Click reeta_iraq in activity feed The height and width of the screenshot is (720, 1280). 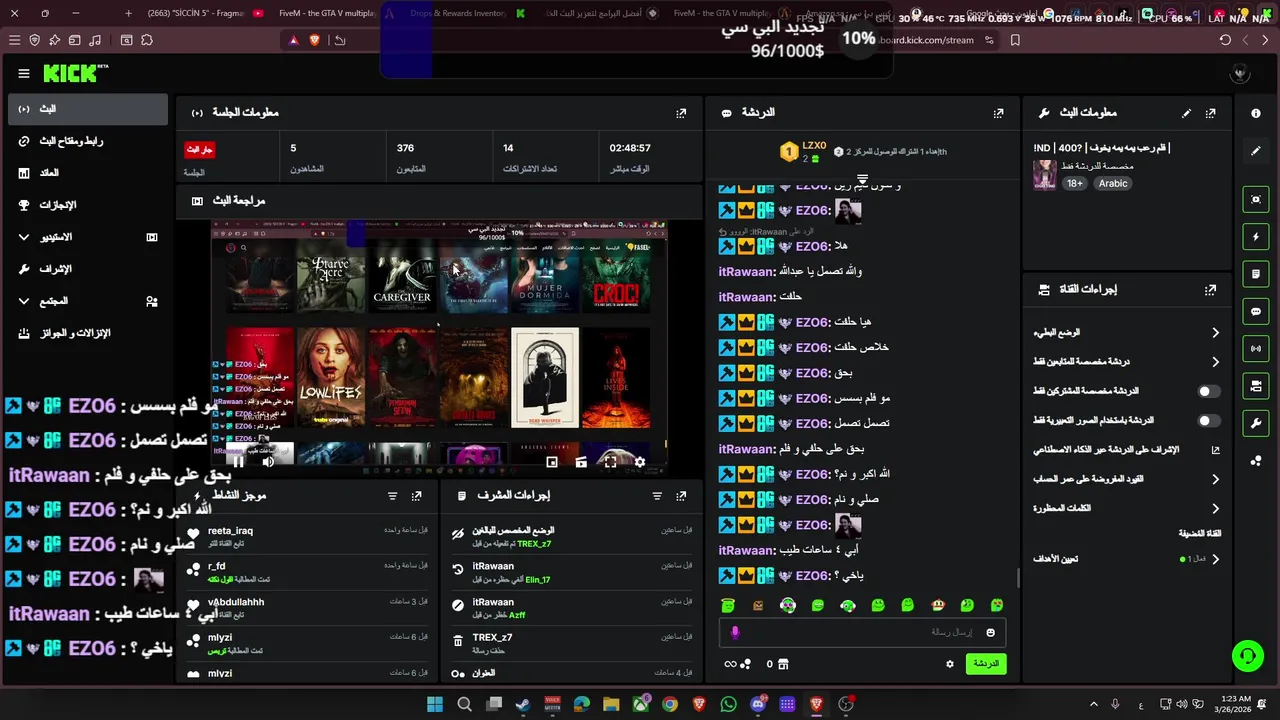(230, 531)
